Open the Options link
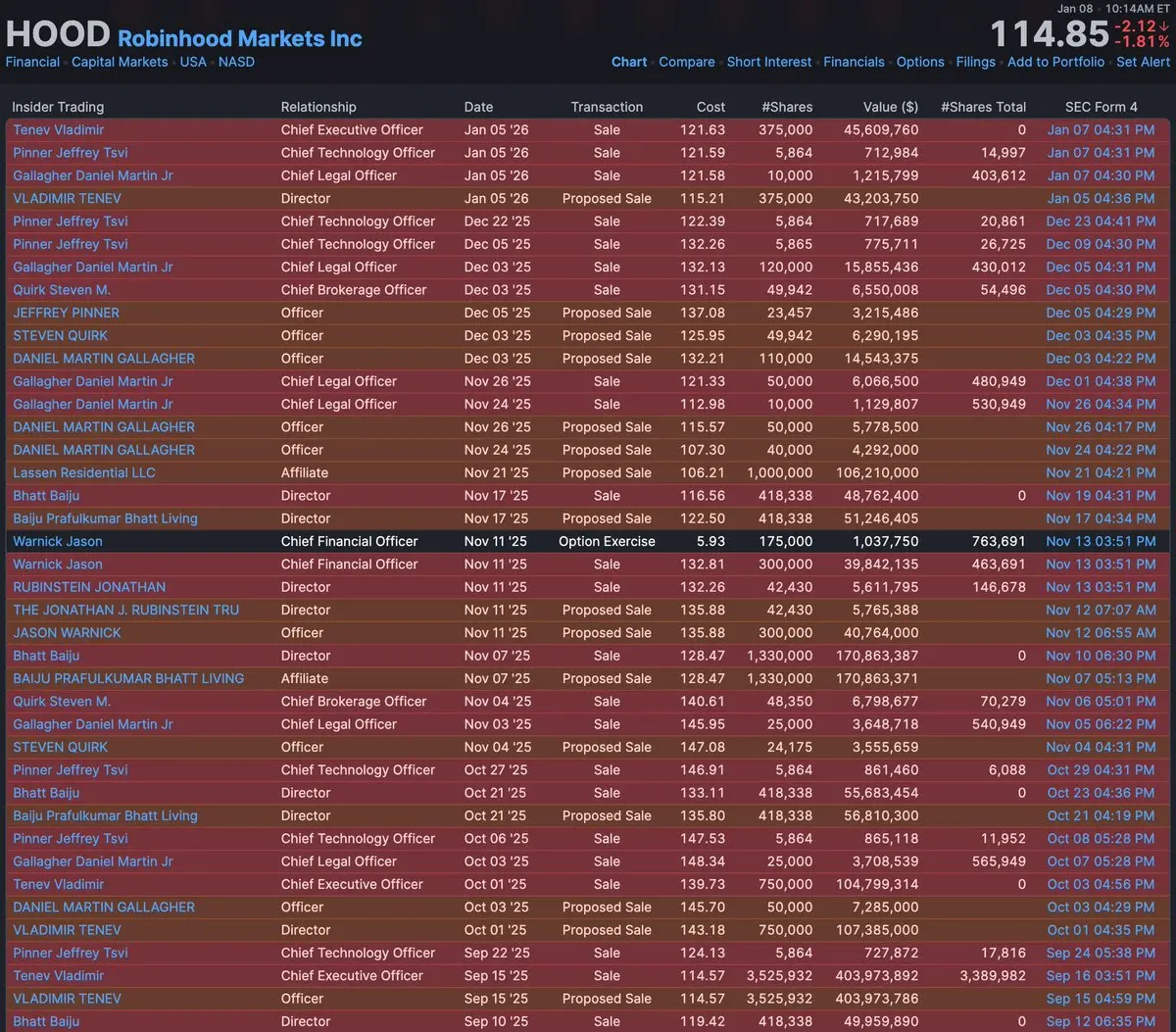Viewport: 1176px width, 1032px height. (x=920, y=62)
